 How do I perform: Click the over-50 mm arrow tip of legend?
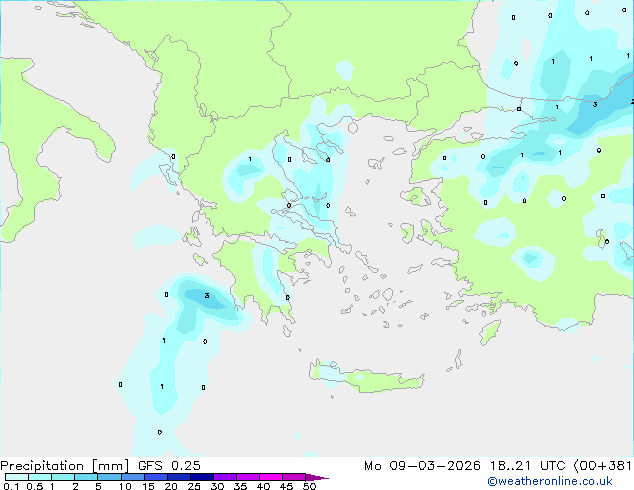pyautogui.click(x=317, y=477)
